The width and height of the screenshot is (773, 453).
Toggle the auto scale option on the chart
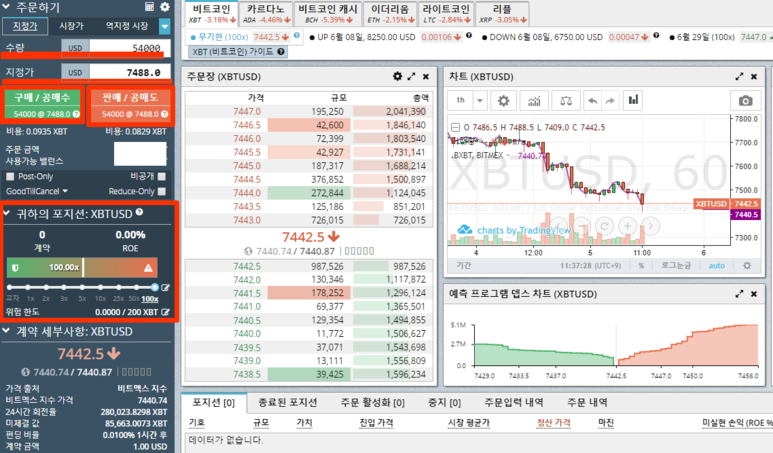[x=716, y=266]
